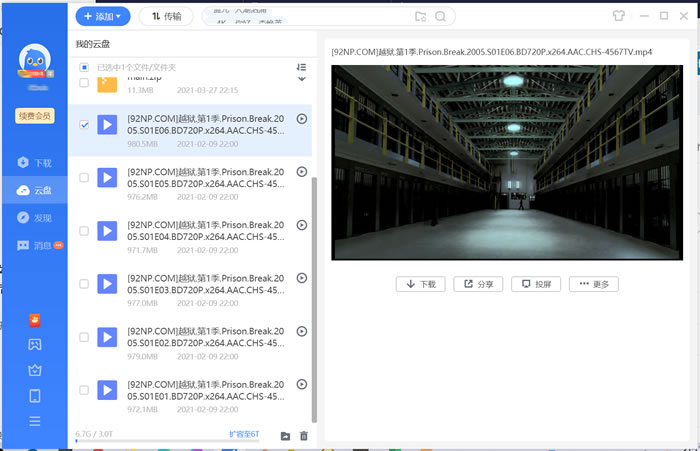Tick the S01E01 file checkbox
This screenshot has height=451, width=700.
84,390
